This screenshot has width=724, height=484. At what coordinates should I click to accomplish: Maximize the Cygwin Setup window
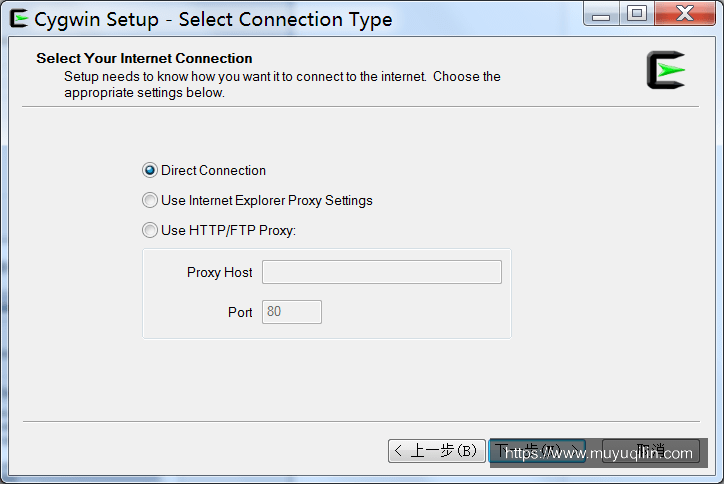[x=637, y=13]
